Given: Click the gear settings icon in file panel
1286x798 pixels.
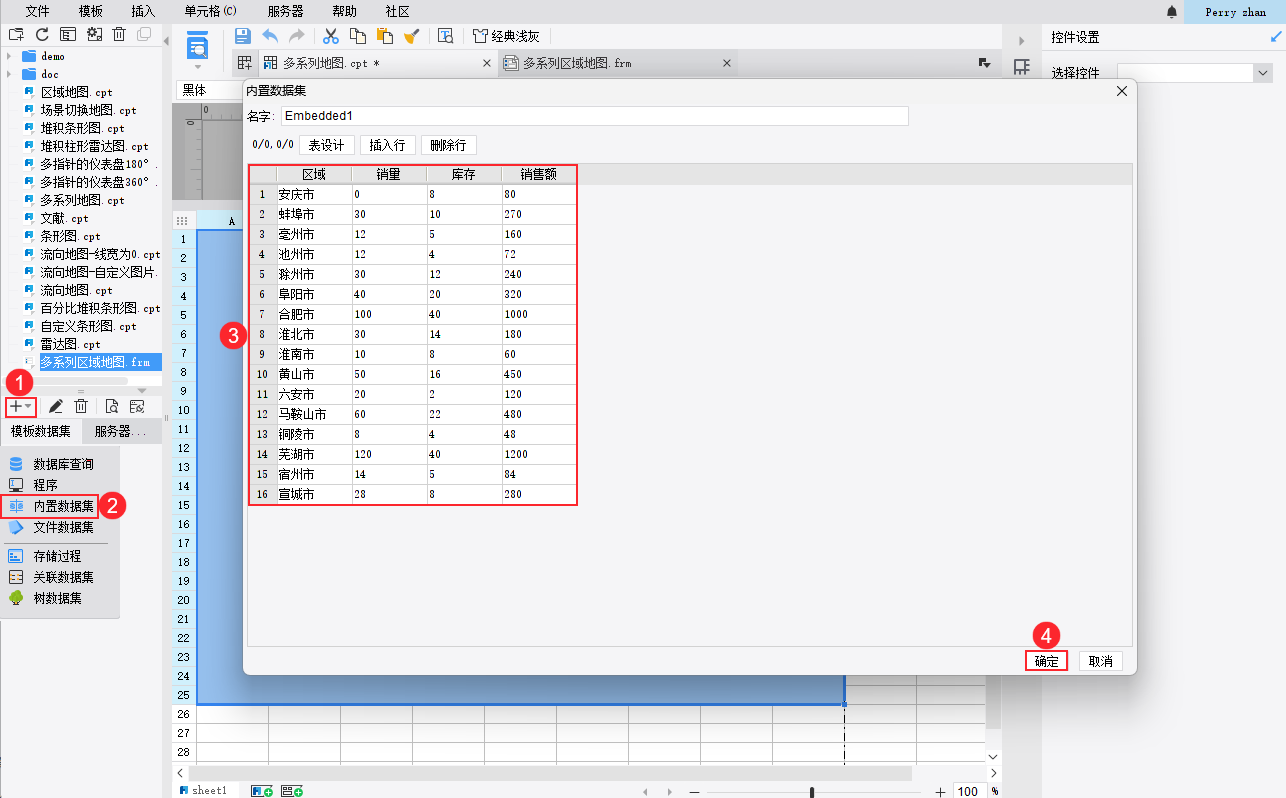Looking at the screenshot, I should (x=94, y=34).
